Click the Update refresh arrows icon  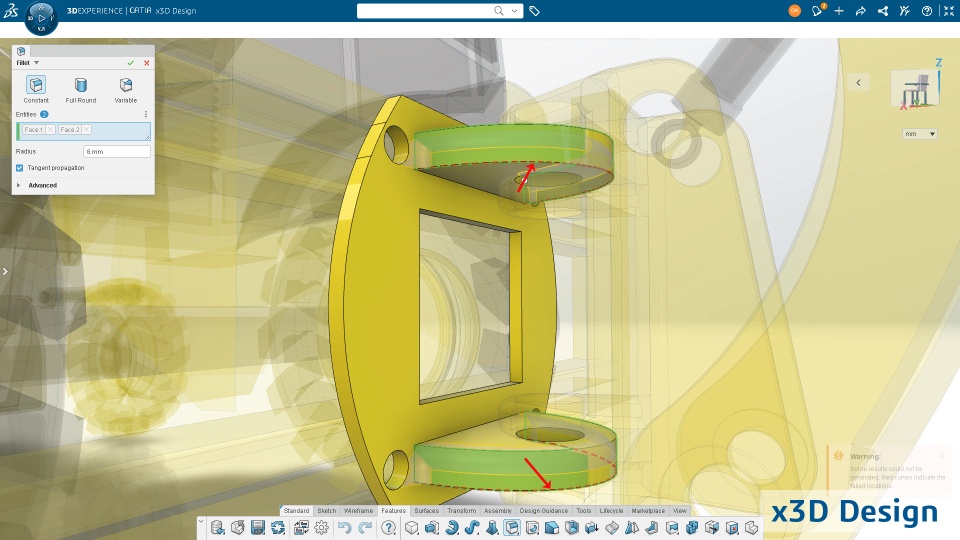(278, 528)
